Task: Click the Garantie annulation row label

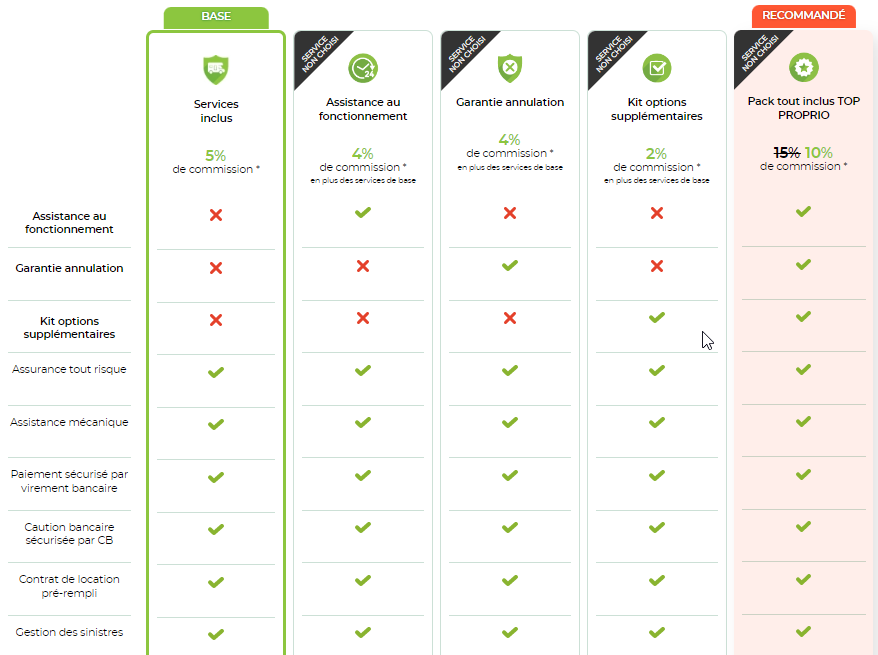Action: [x=70, y=268]
